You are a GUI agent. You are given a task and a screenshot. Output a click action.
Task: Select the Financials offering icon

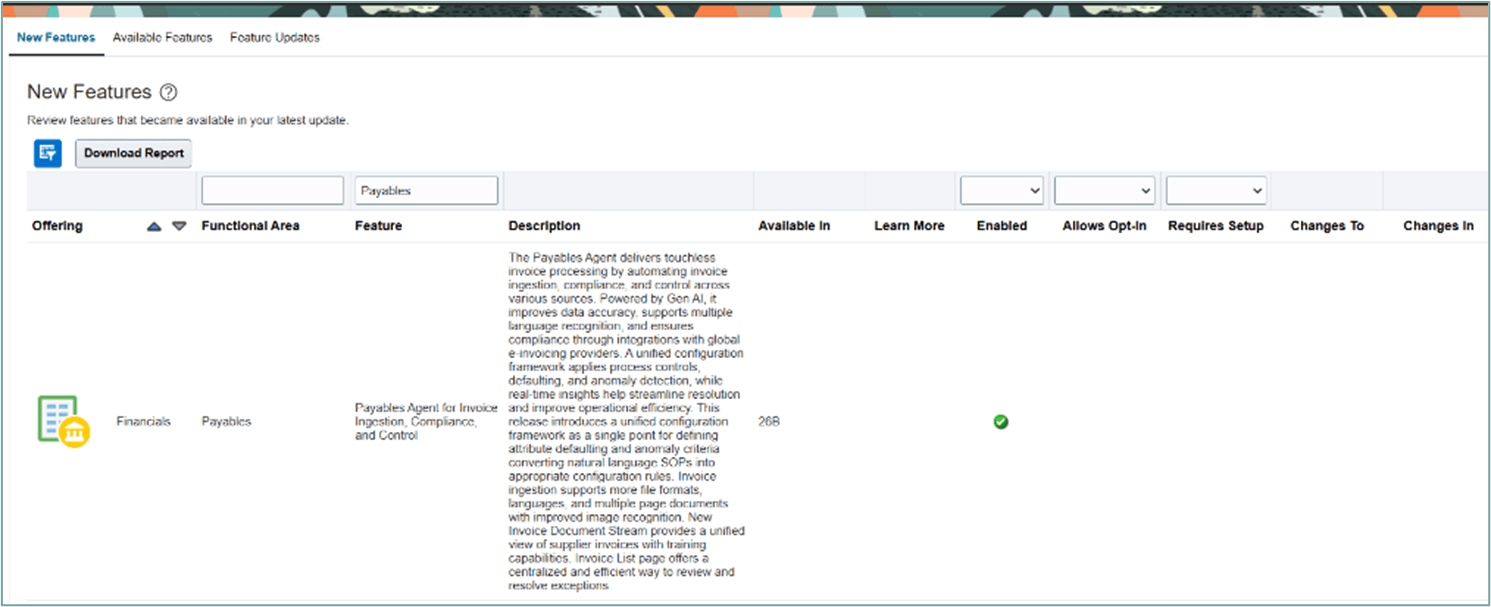tap(62, 421)
